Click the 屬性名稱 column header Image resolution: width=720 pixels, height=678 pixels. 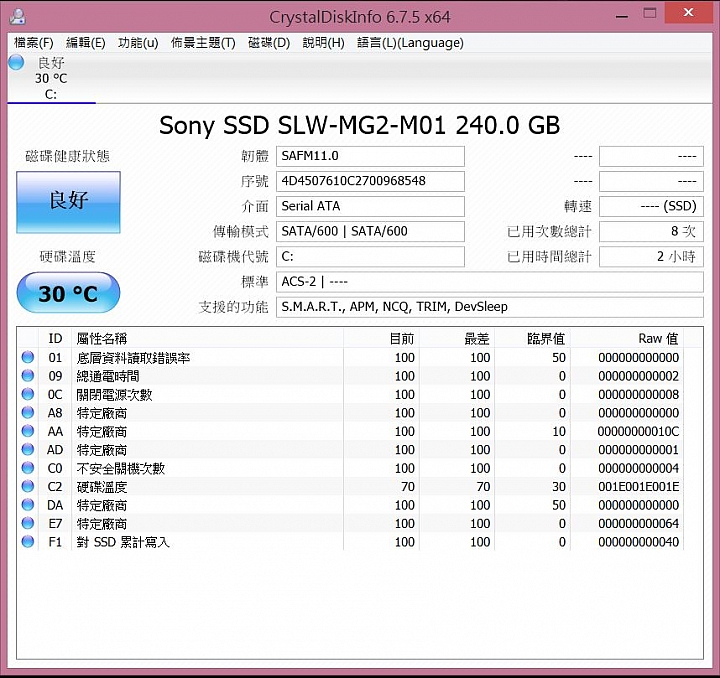[208, 338]
